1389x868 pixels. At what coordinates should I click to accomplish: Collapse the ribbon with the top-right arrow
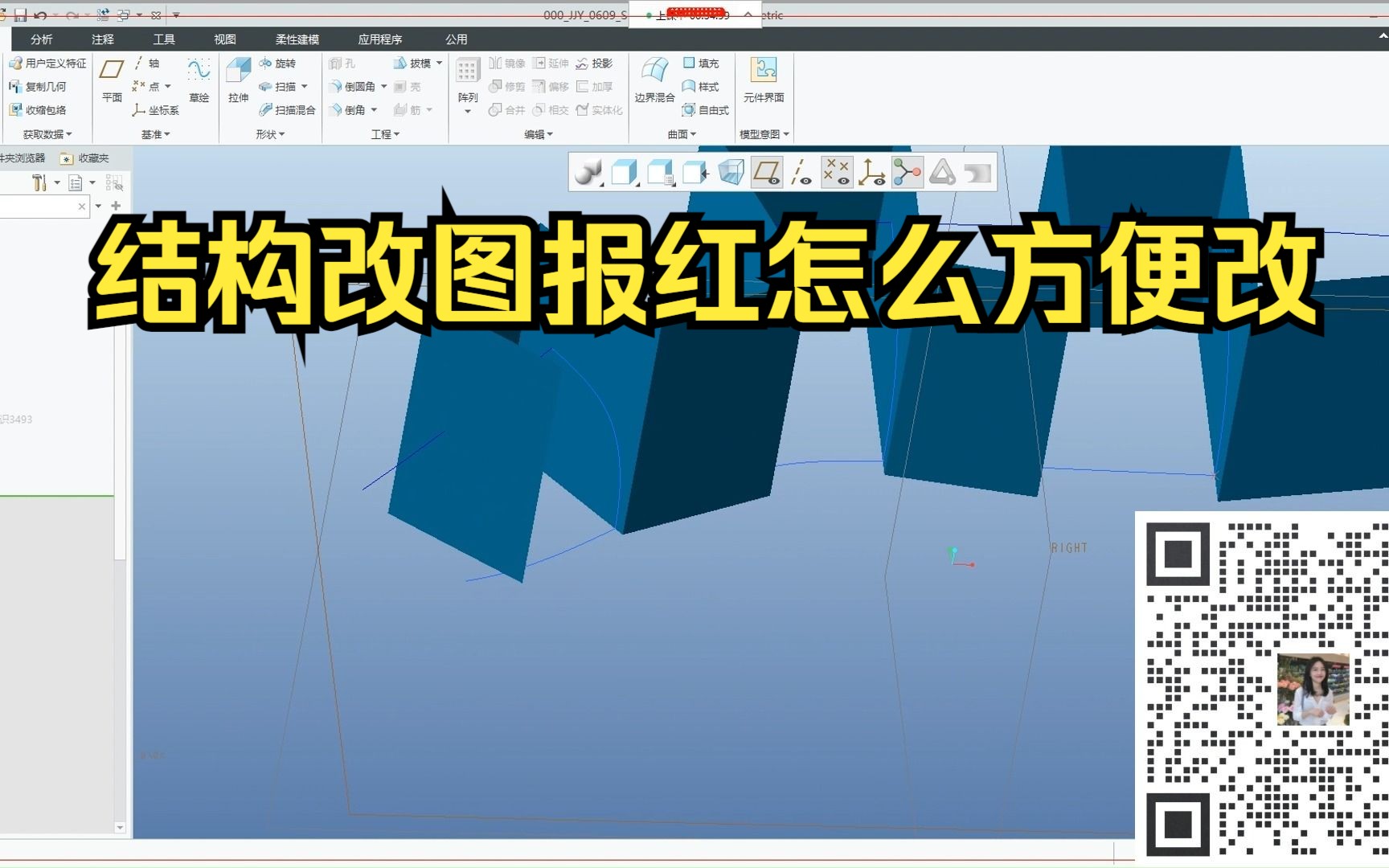pyautogui.click(x=1382, y=38)
